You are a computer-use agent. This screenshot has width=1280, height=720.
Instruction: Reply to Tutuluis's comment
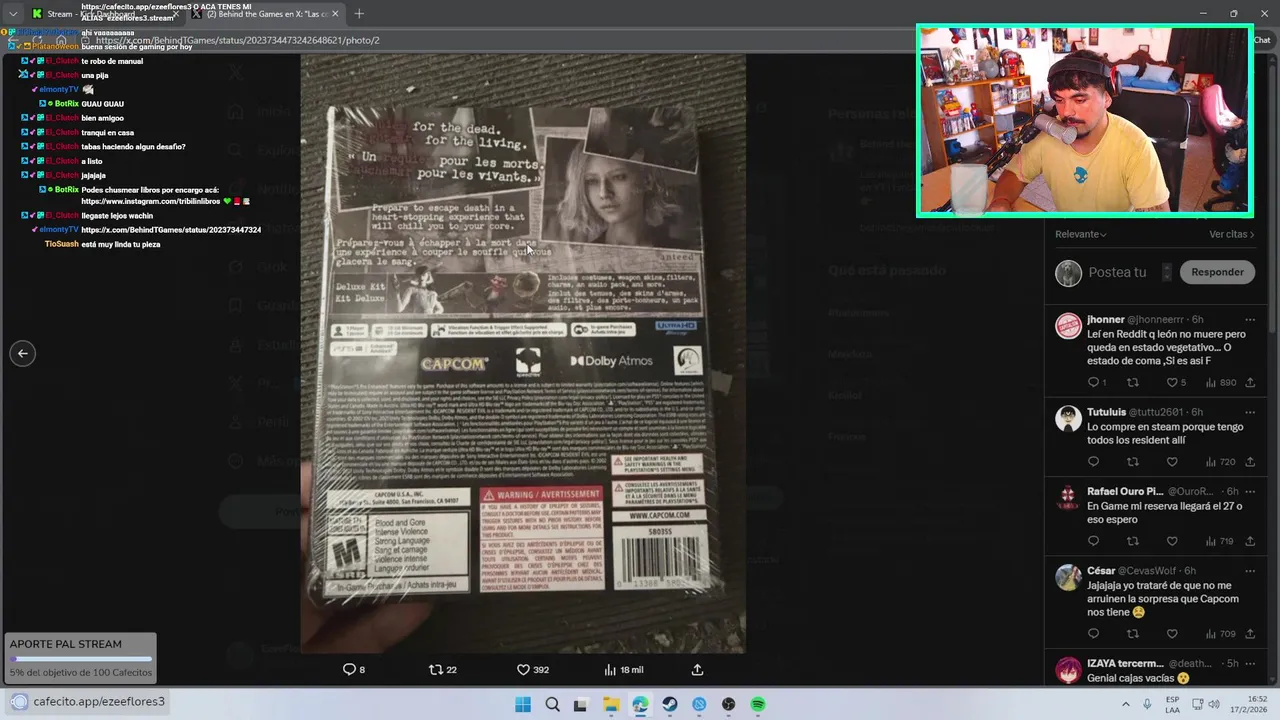(x=1093, y=462)
